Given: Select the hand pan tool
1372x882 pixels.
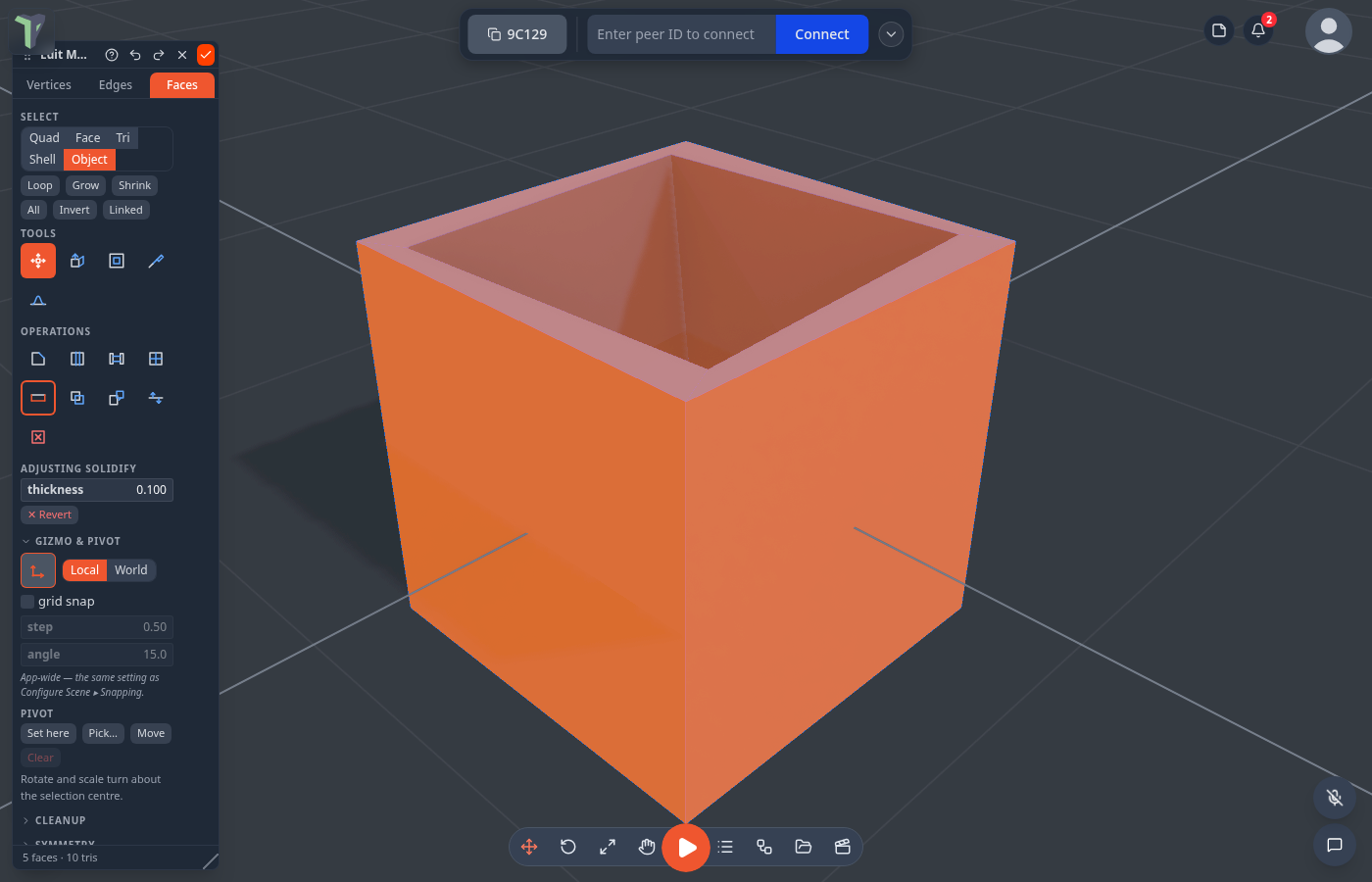Looking at the screenshot, I should point(647,847).
